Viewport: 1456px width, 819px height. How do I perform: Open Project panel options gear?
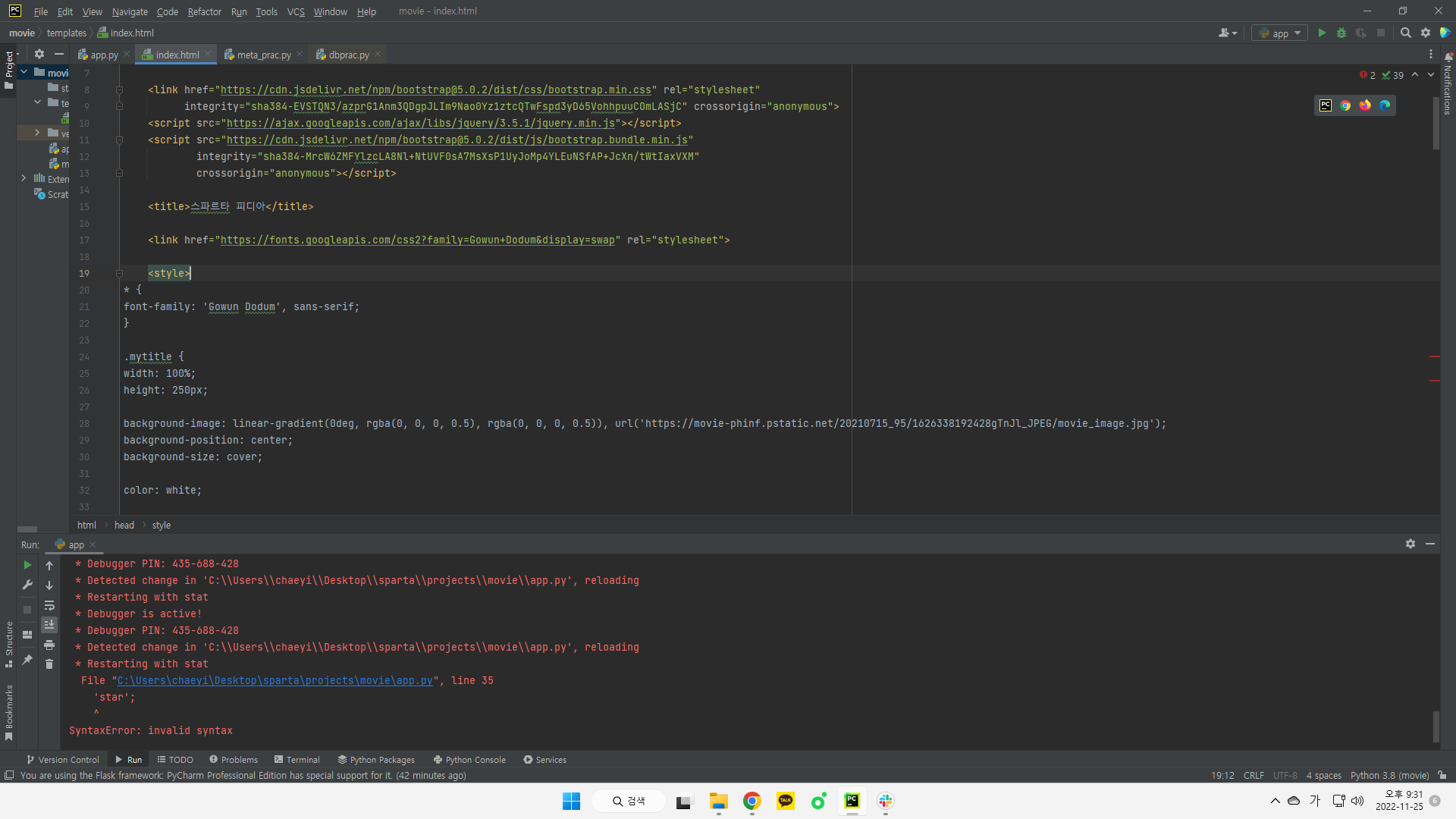39,54
